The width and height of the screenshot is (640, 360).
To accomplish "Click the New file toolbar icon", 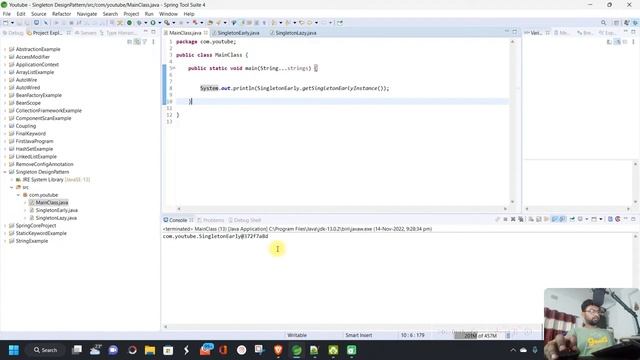I will point(6,23).
